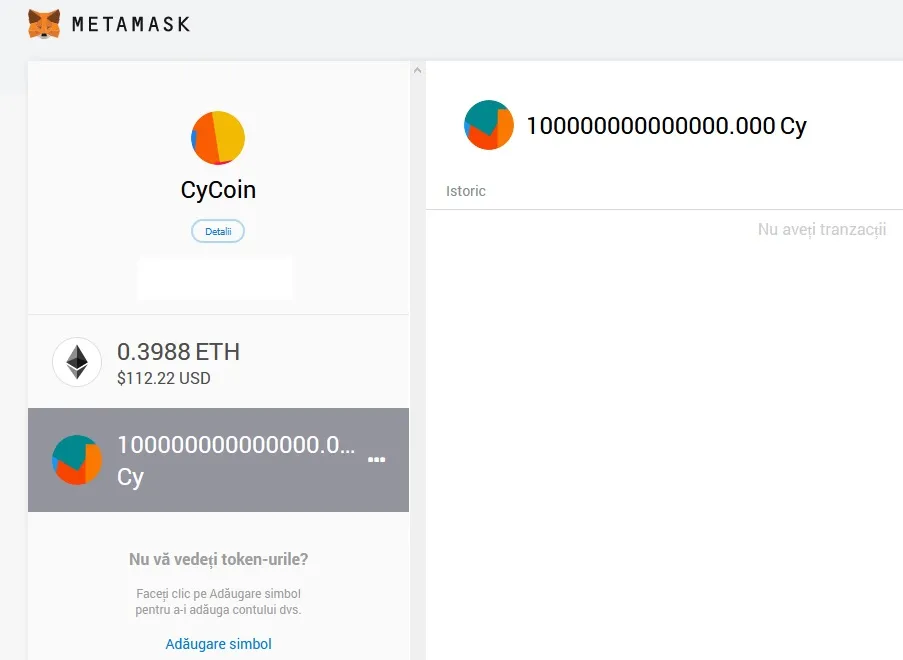Viewport: 903px width, 660px height.
Task: Open the Cy token three-dot options menu
Action: pos(377,460)
